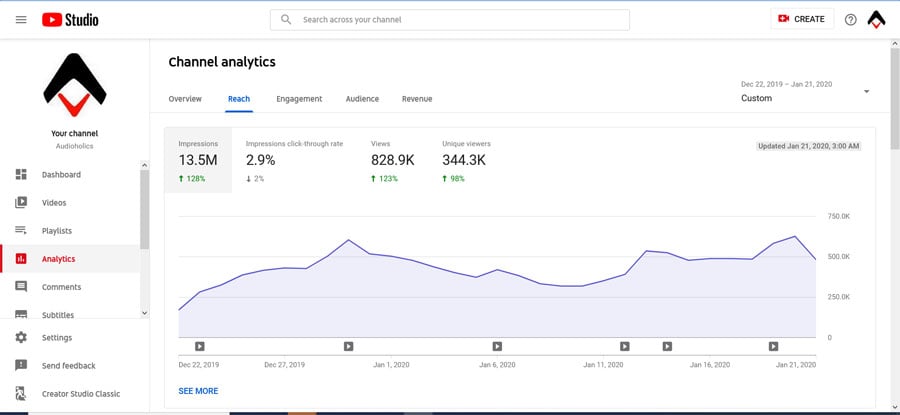Click the YouTube Studio logo
This screenshot has height=415, width=900.
coord(70,19)
